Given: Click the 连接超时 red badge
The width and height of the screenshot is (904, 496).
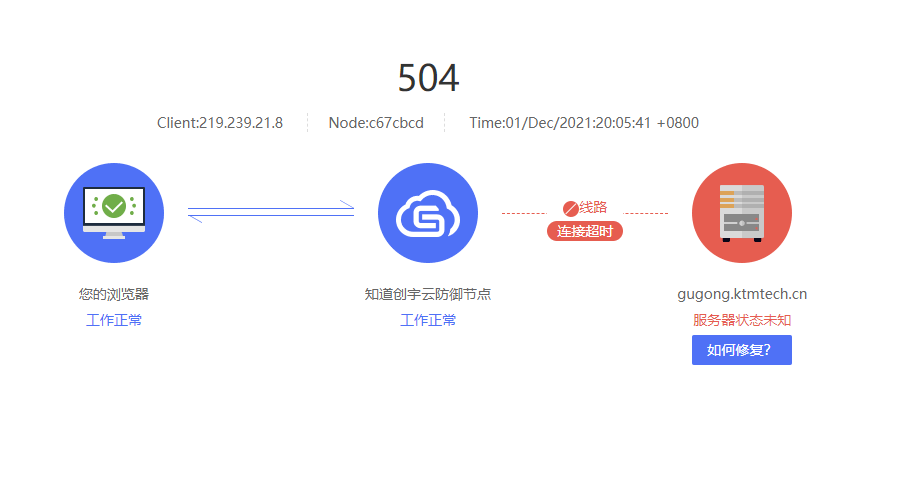Looking at the screenshot, I should pyautogui.click(x=585, y=231).
